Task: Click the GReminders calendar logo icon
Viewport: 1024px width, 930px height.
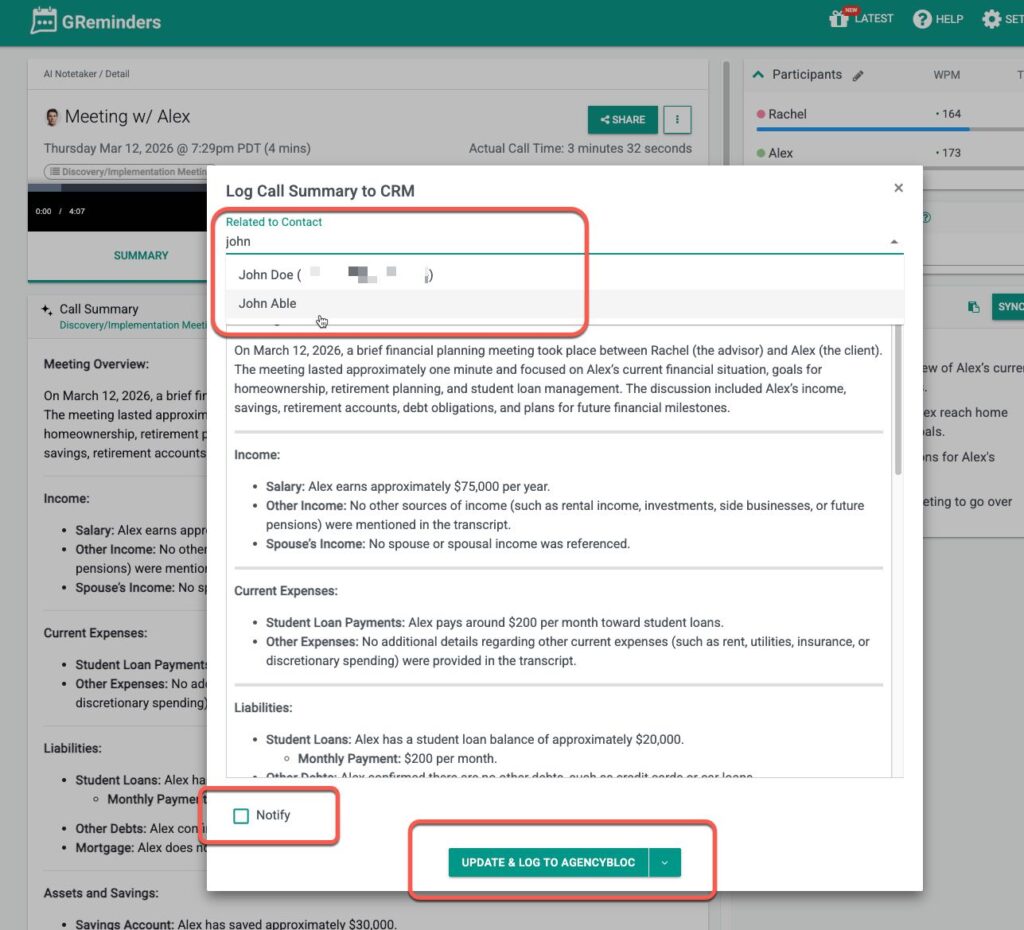Action: 44,21
